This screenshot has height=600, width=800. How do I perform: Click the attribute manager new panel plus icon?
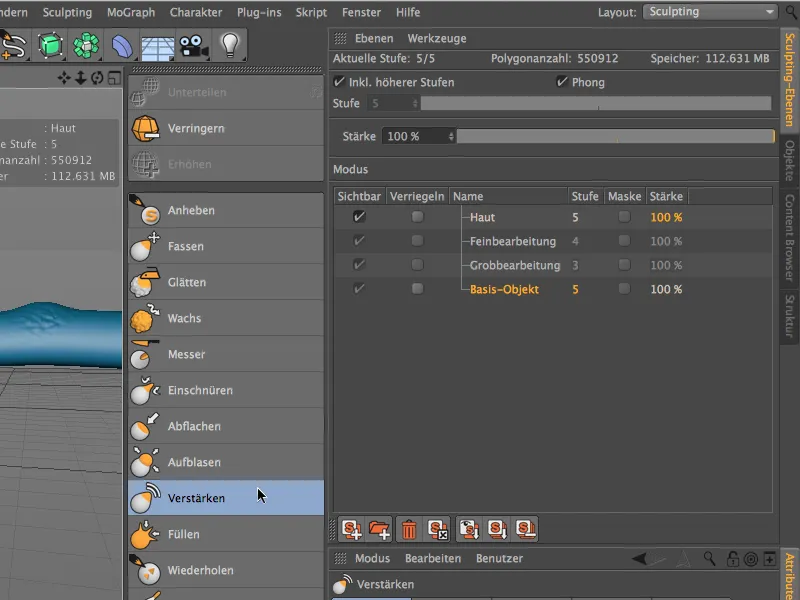(x=769, y=559)
